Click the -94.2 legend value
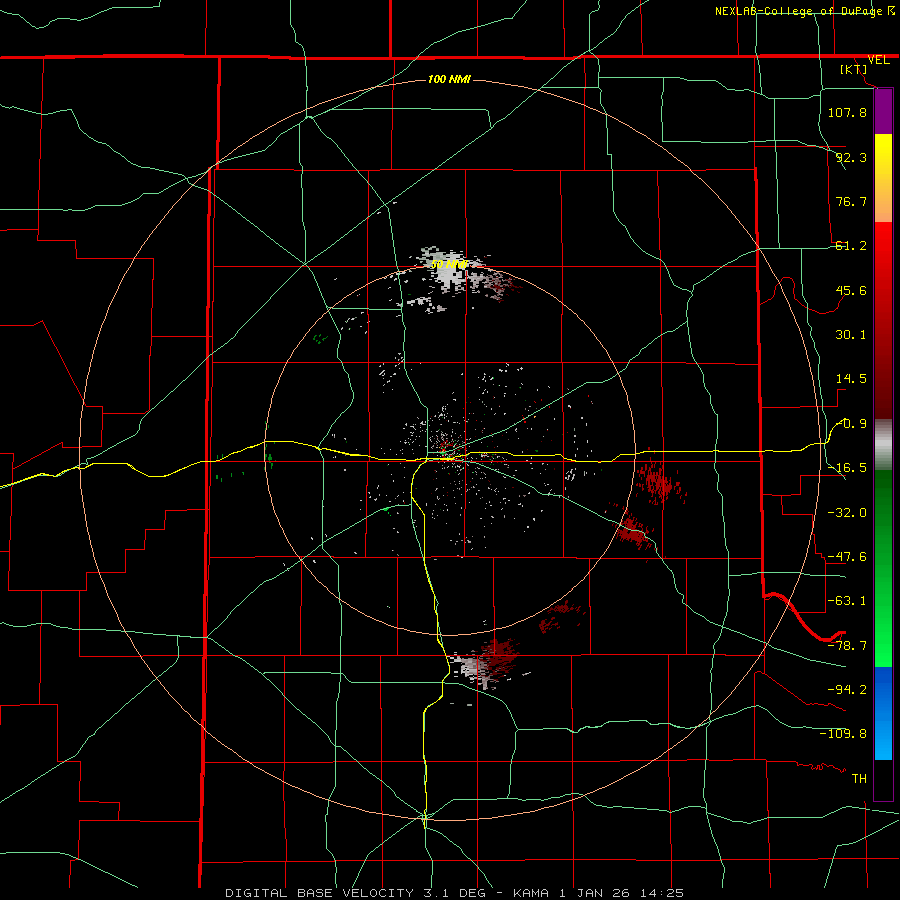 (x=847, y=690)
